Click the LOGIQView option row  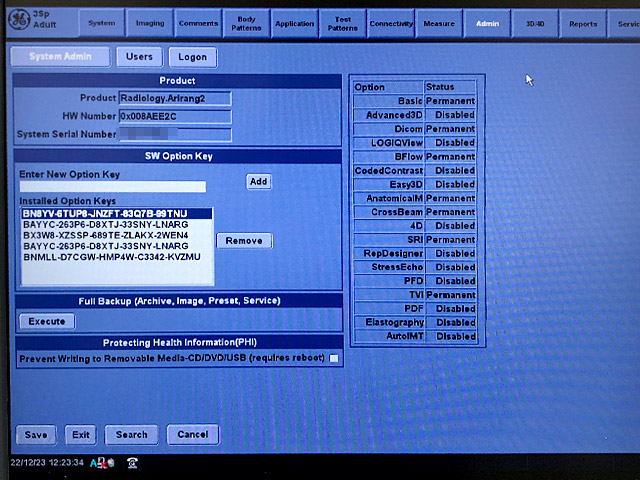tap(415, 142)
